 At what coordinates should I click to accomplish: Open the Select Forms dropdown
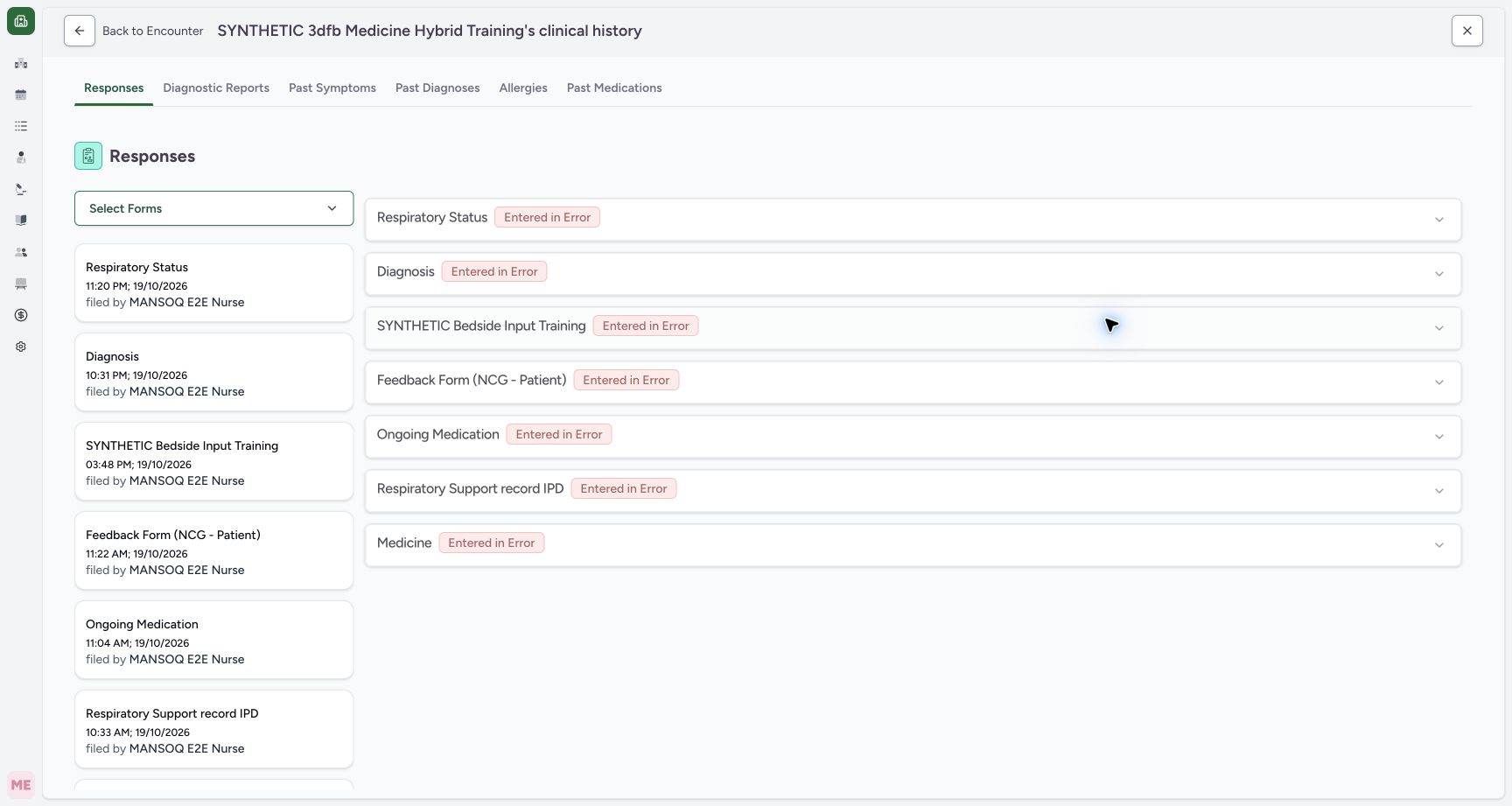pyautogui.click(x=213, y=208)
